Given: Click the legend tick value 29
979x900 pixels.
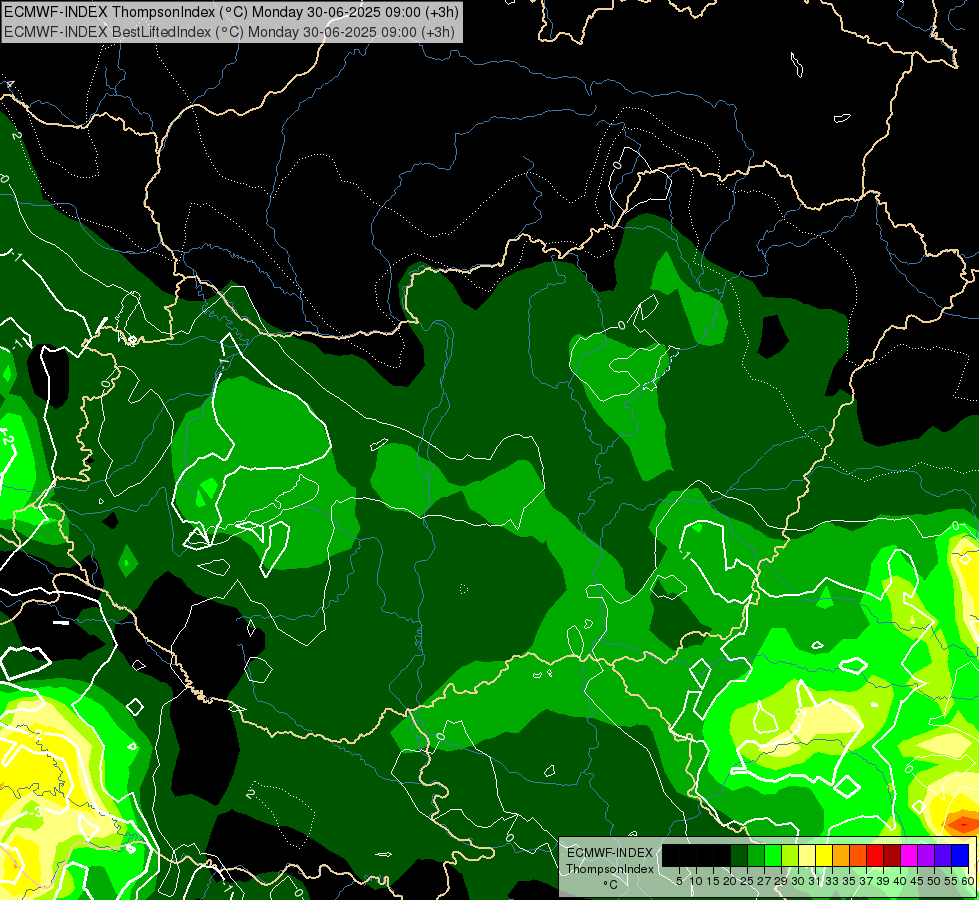Looking at the screenshot, I should click(782, 881).
